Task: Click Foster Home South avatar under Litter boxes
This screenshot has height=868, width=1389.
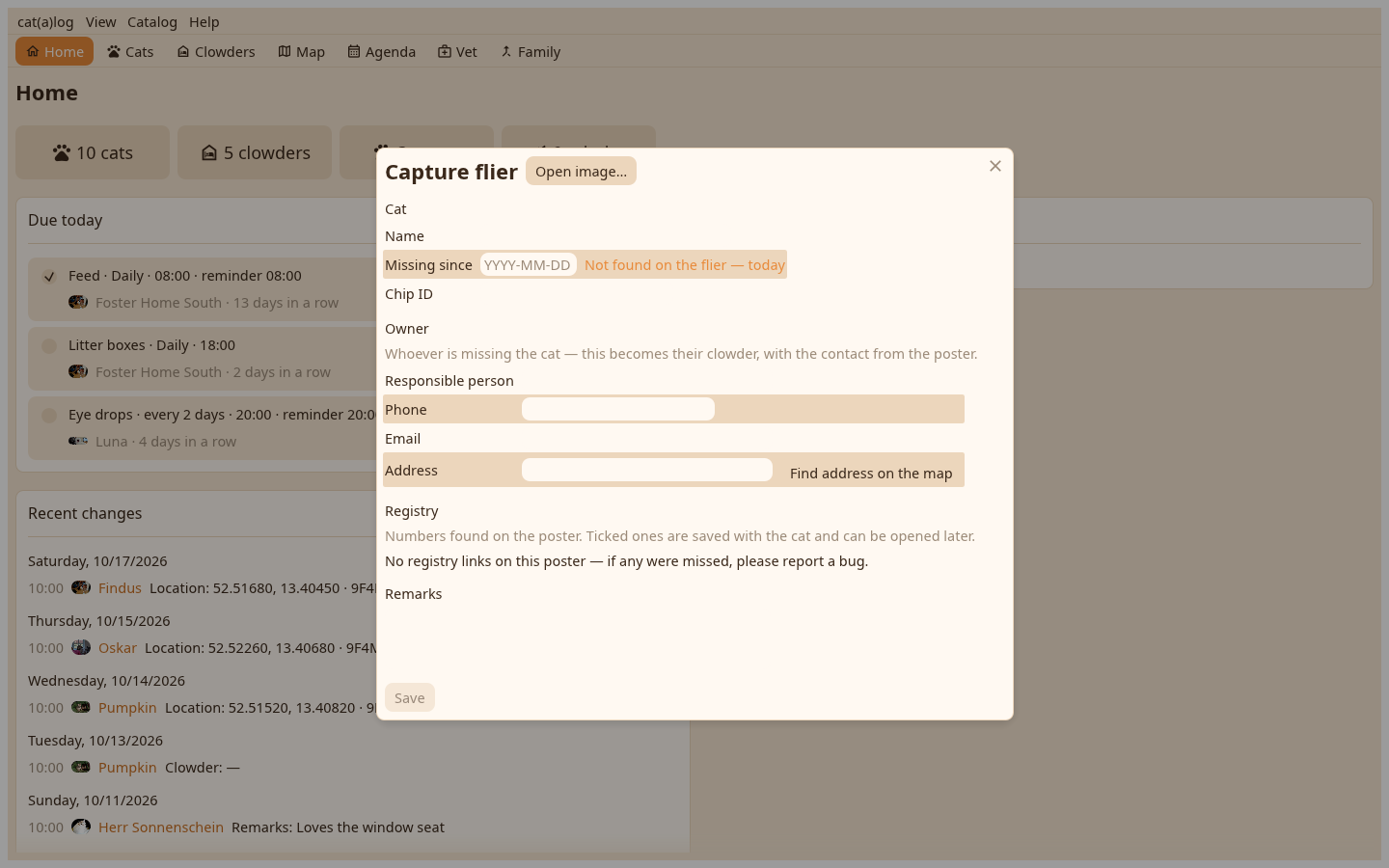Action: (x=78, y=371)
